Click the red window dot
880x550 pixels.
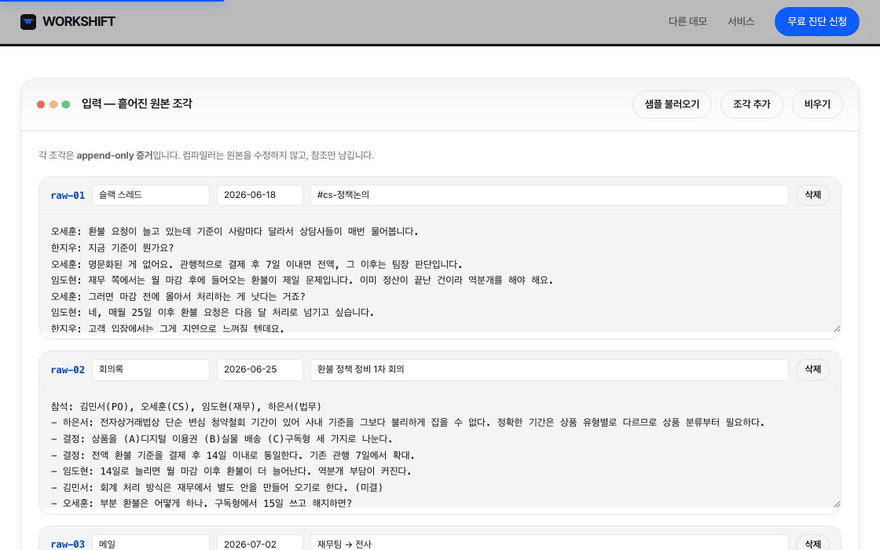tap(41, 104)
